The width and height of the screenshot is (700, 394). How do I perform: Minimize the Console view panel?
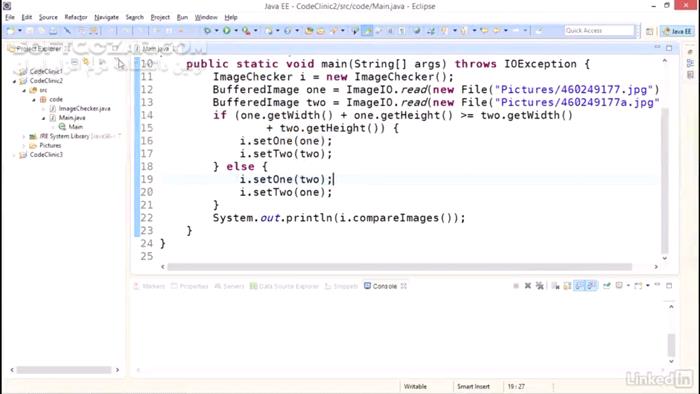pos(657,285)
